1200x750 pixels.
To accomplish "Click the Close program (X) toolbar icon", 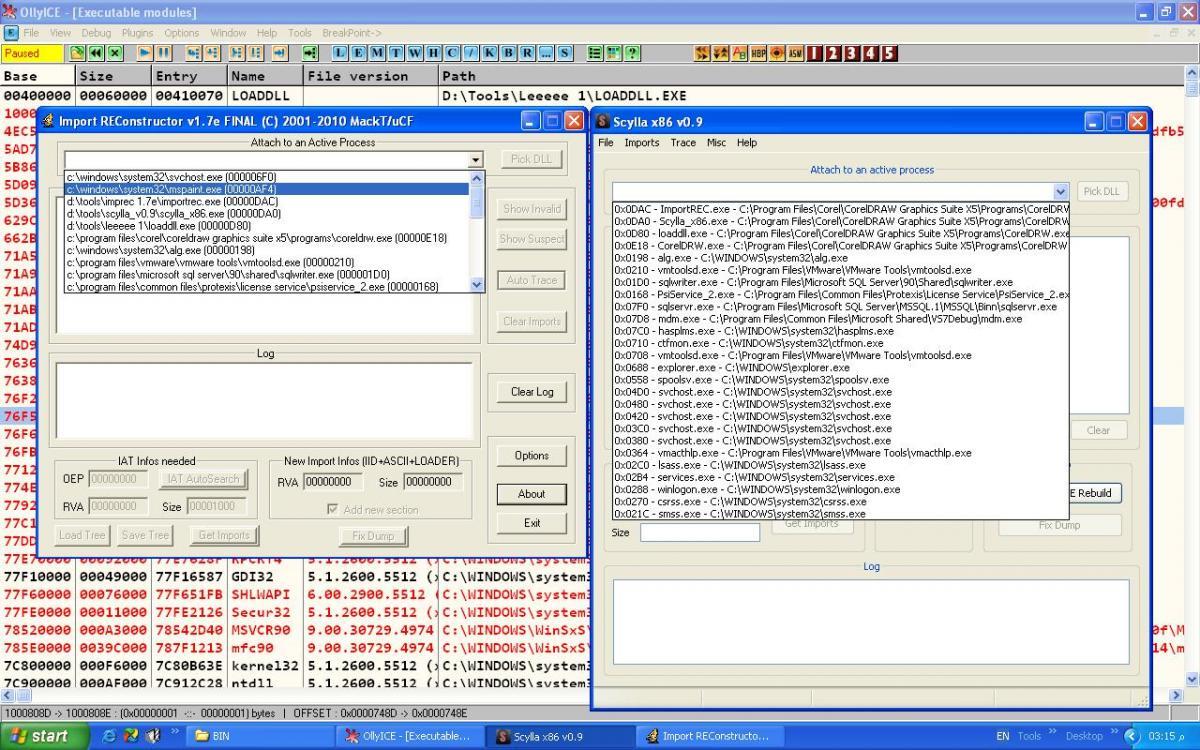I will (114, 53).
